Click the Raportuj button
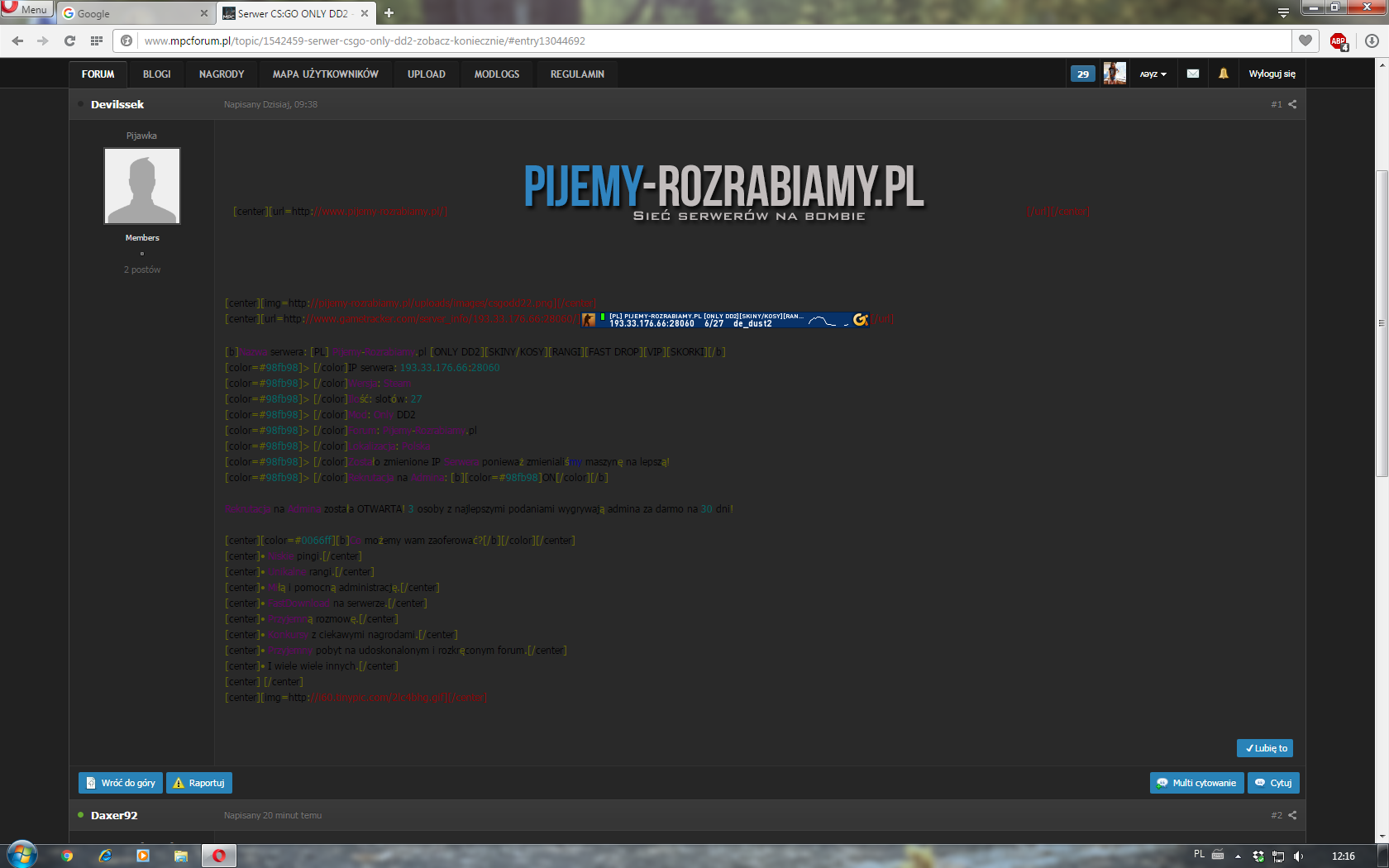Viewport: 1389px width, 868px height. tap(199, 783)
